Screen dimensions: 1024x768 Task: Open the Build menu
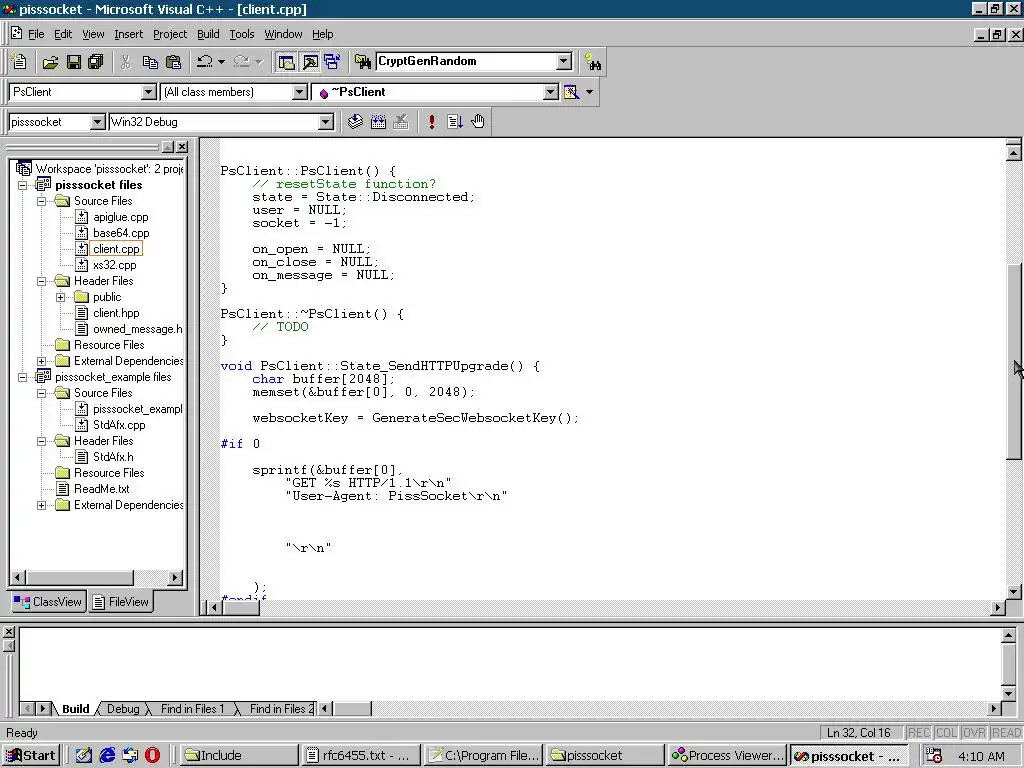(208, 34)
